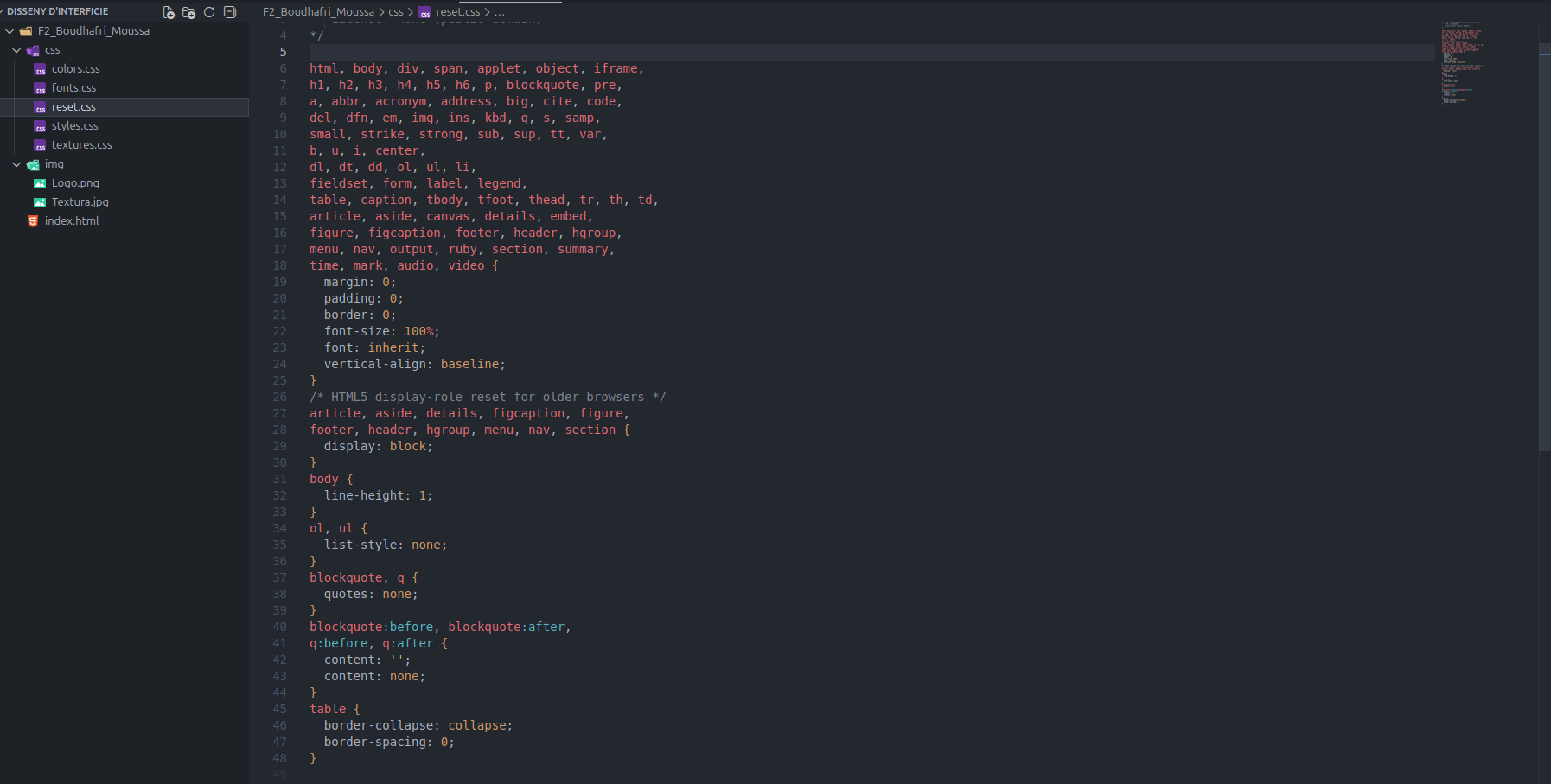
Task: Click the css breadcrumb segment
Action: [396, 12]
